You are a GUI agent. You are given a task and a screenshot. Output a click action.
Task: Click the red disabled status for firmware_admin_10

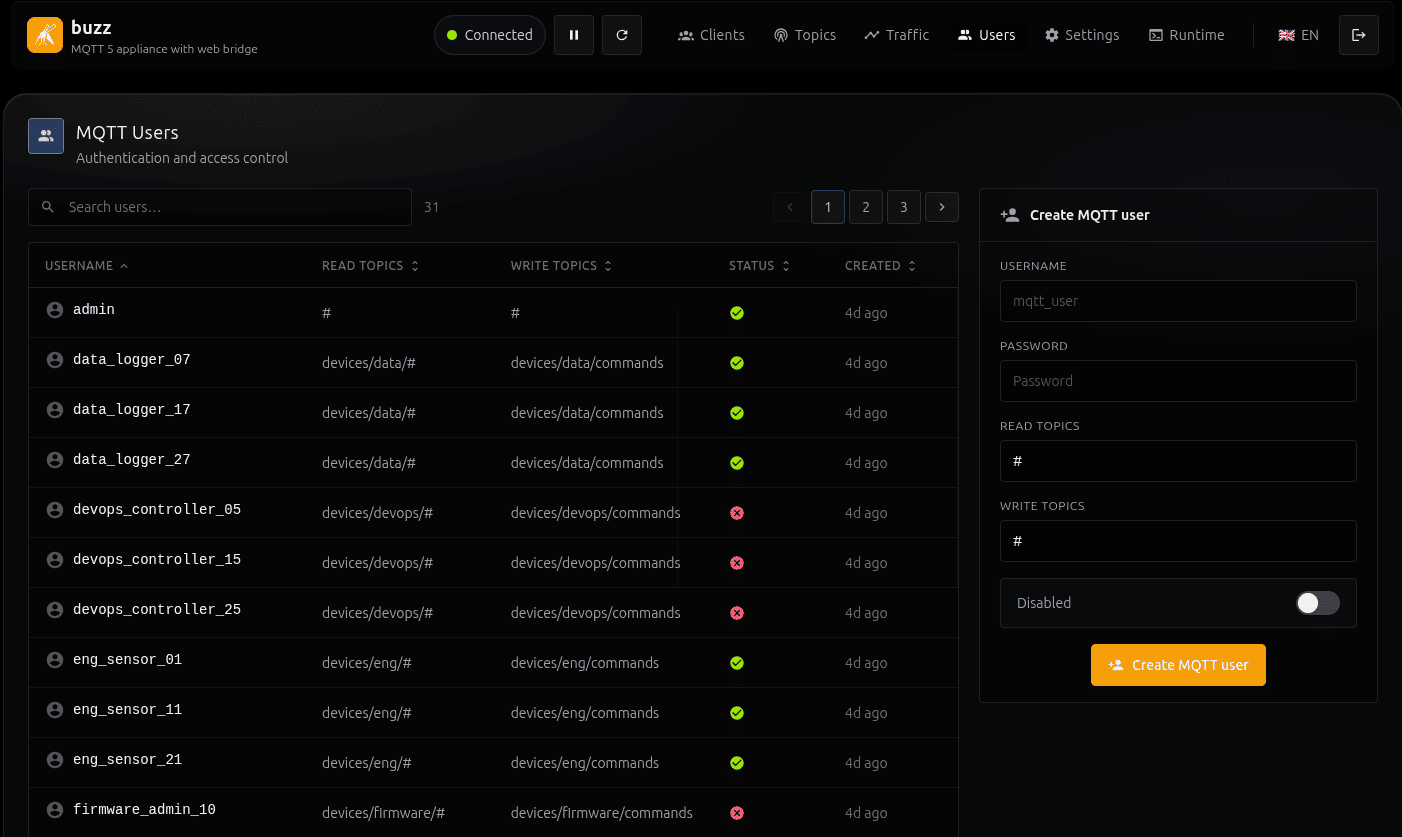point(737,813)
